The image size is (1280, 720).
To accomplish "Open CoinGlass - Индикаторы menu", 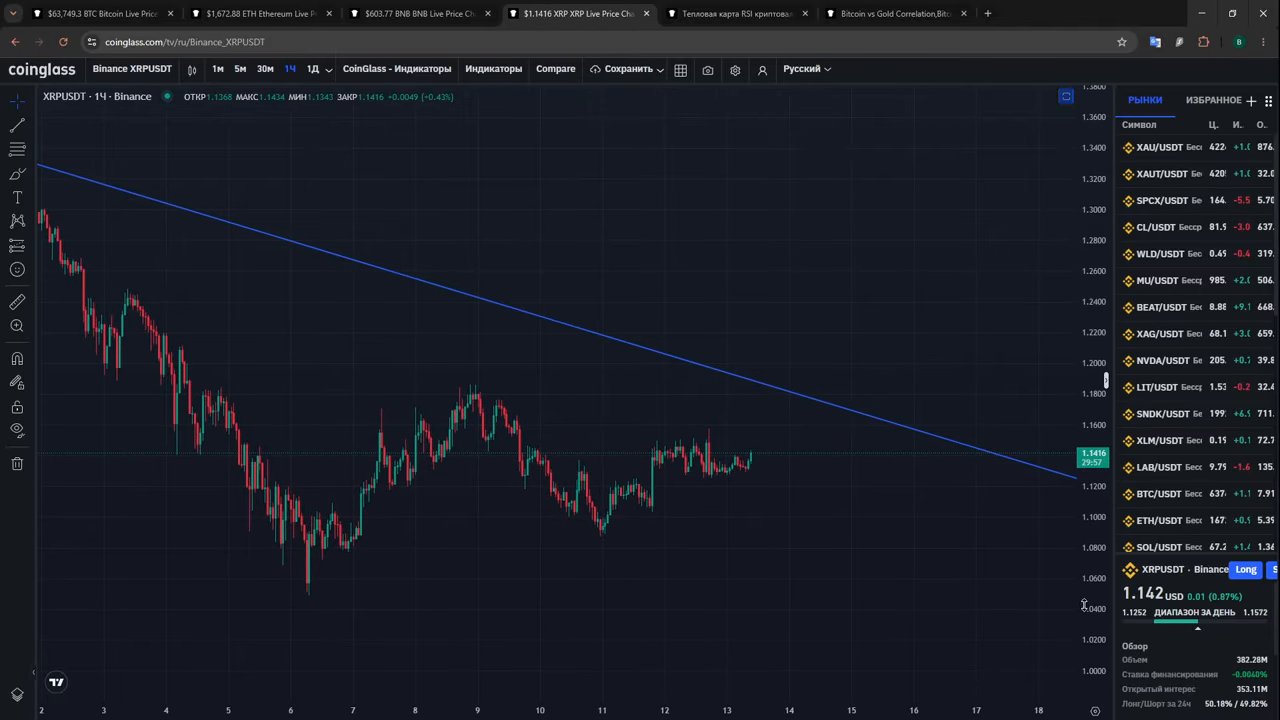I will pyautogui.click(x=397, y=69).
